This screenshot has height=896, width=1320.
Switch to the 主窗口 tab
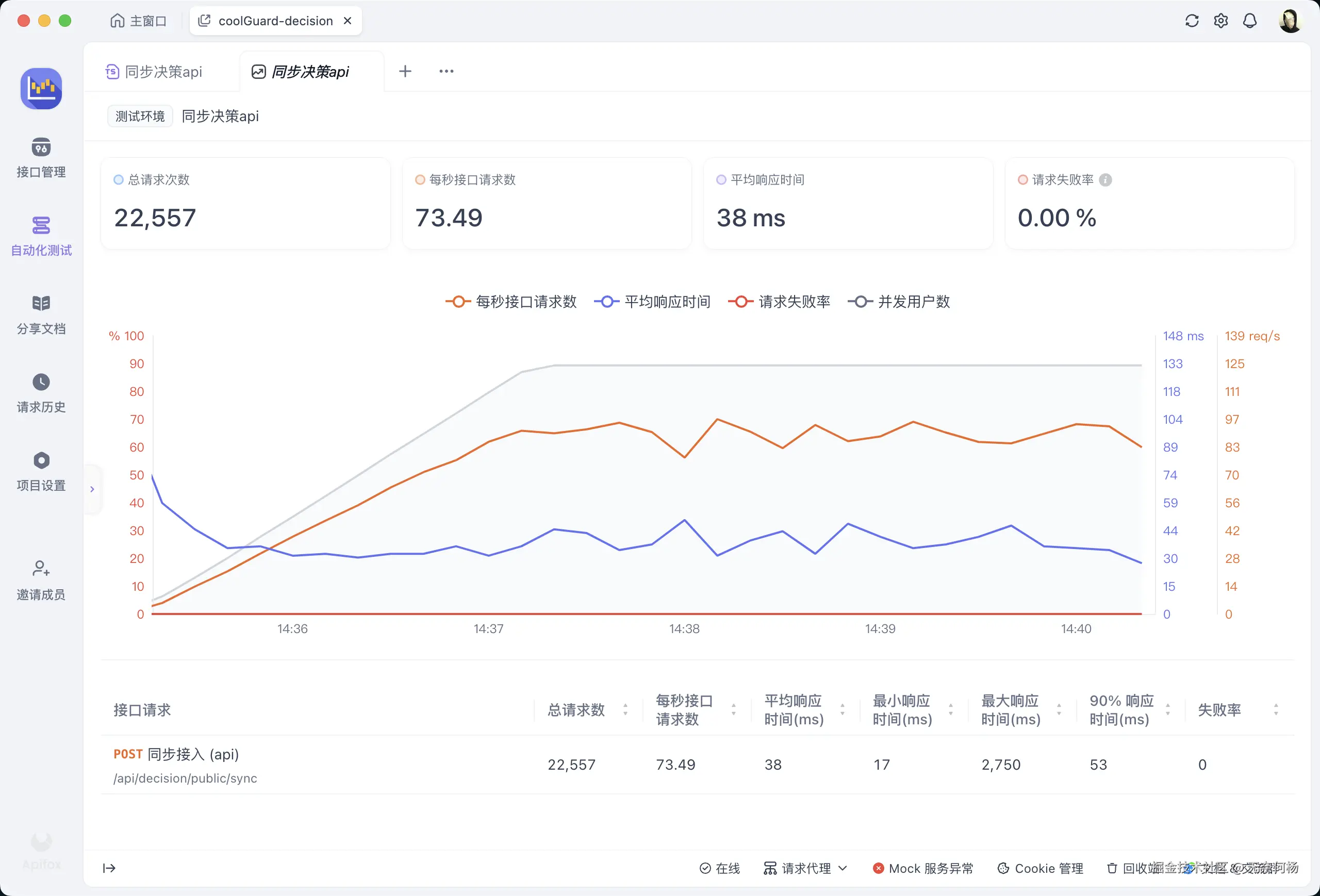138,21
